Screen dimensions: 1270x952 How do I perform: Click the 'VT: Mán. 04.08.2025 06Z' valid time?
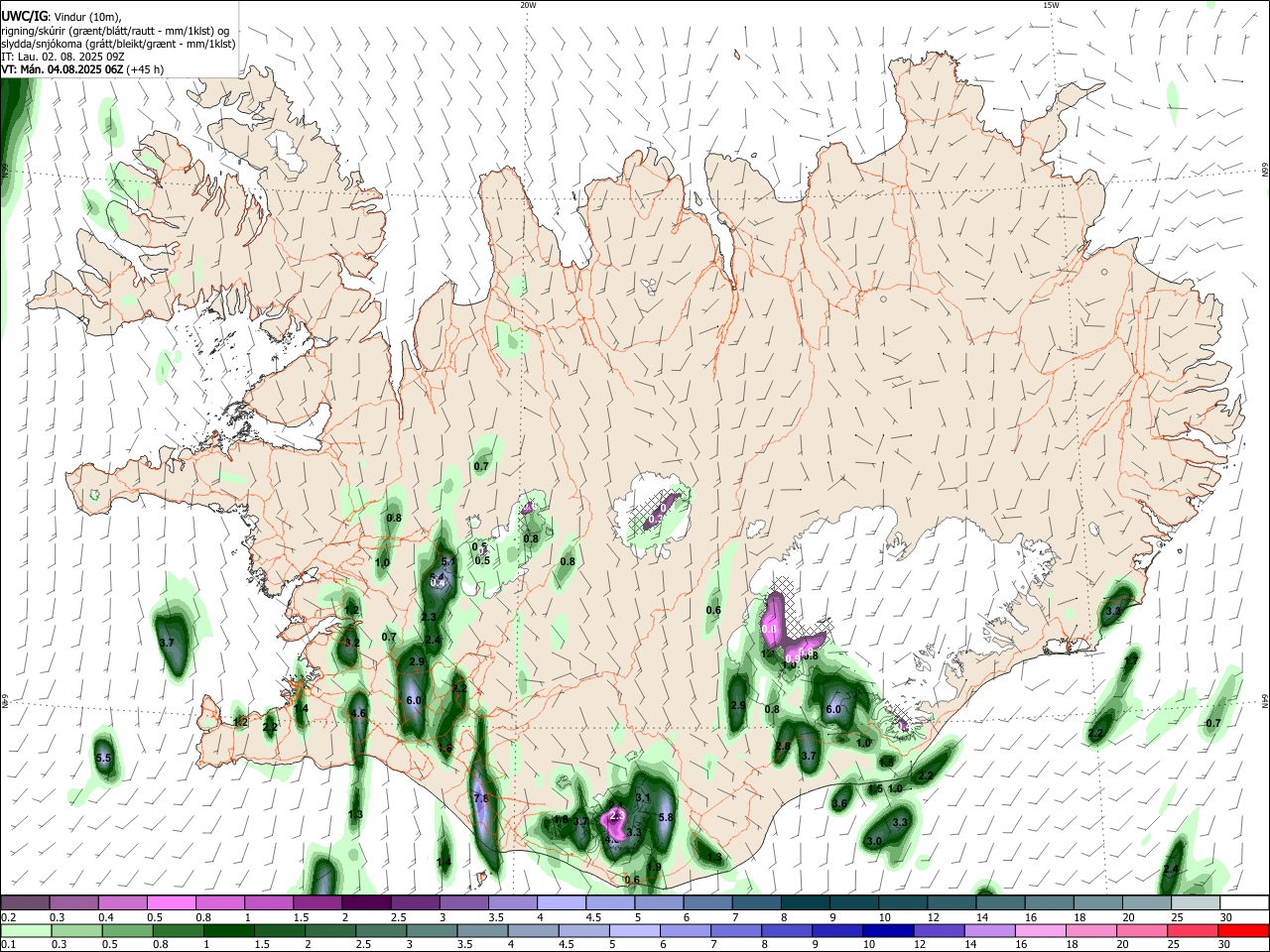coord(63,69)
